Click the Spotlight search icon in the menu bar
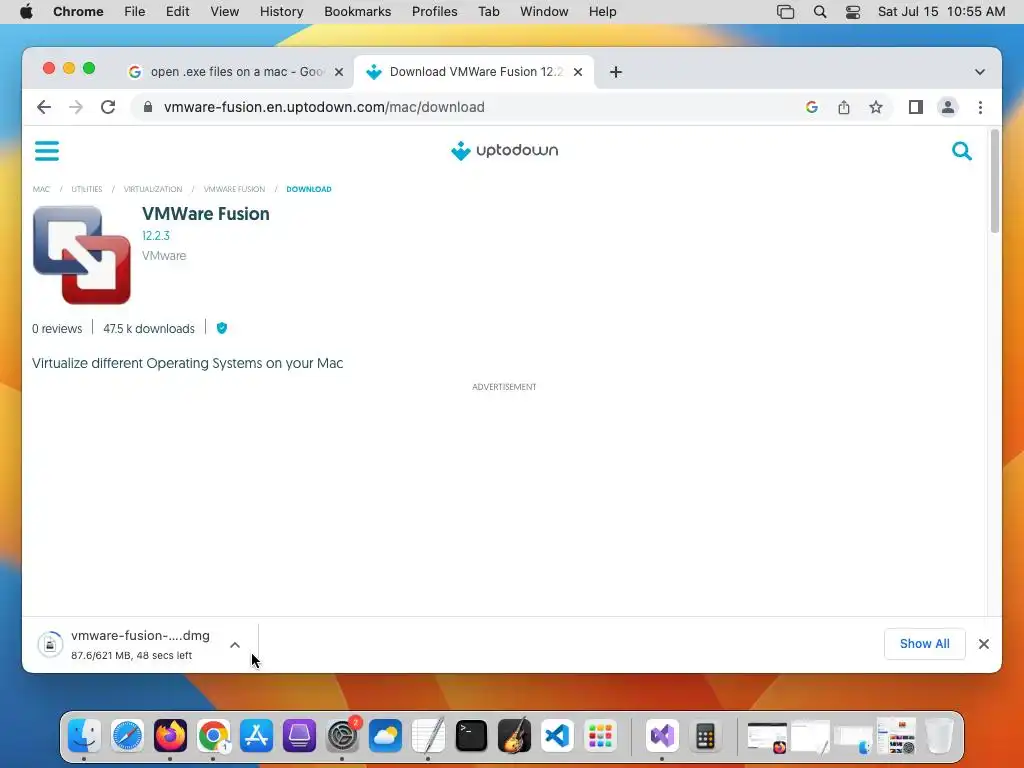Image resolution: width=1024 pixels, height=768 pixels. pos(820,12)
